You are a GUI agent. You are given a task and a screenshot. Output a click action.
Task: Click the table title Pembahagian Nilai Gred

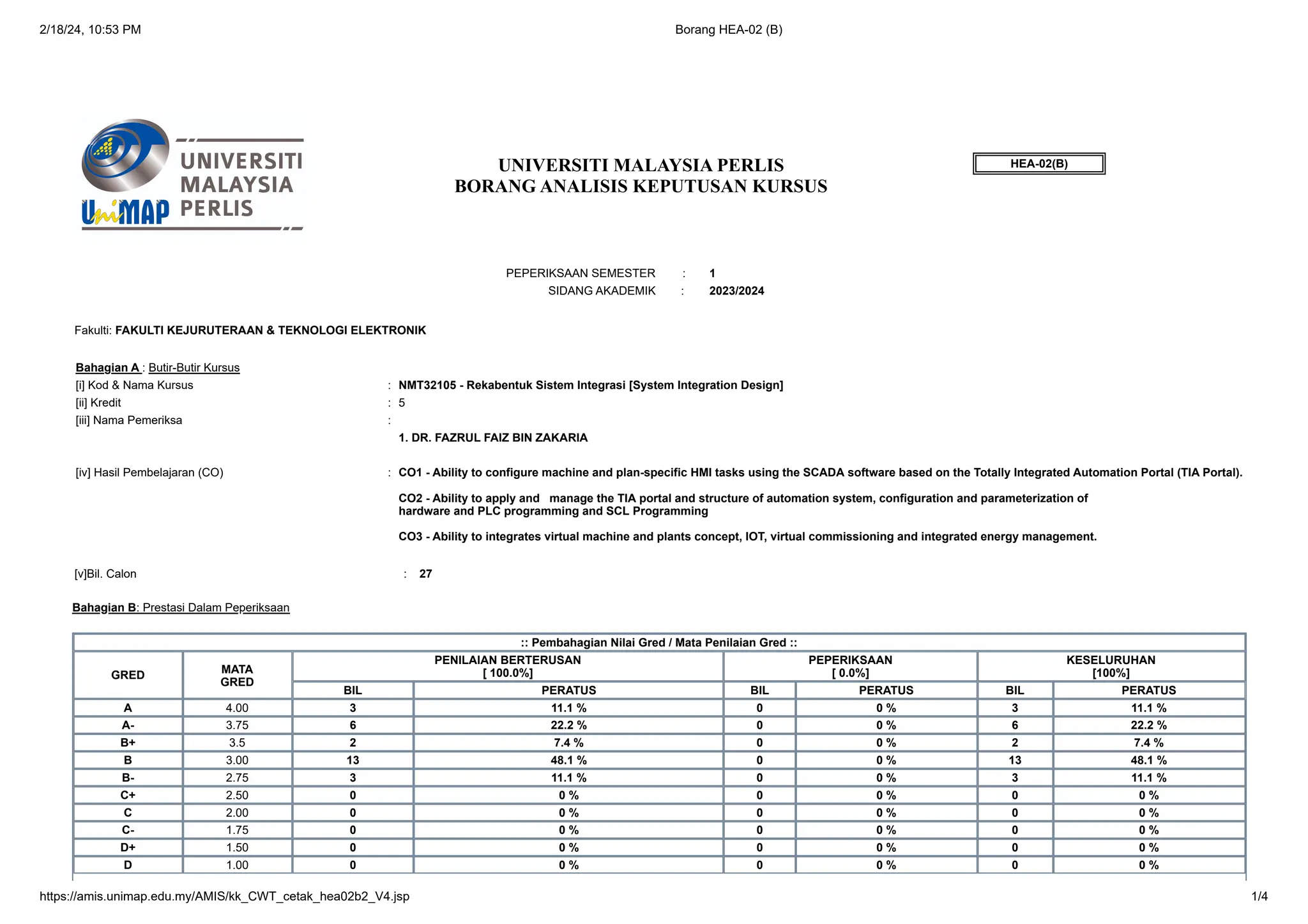pyautogui.click(x=658, y=642)
